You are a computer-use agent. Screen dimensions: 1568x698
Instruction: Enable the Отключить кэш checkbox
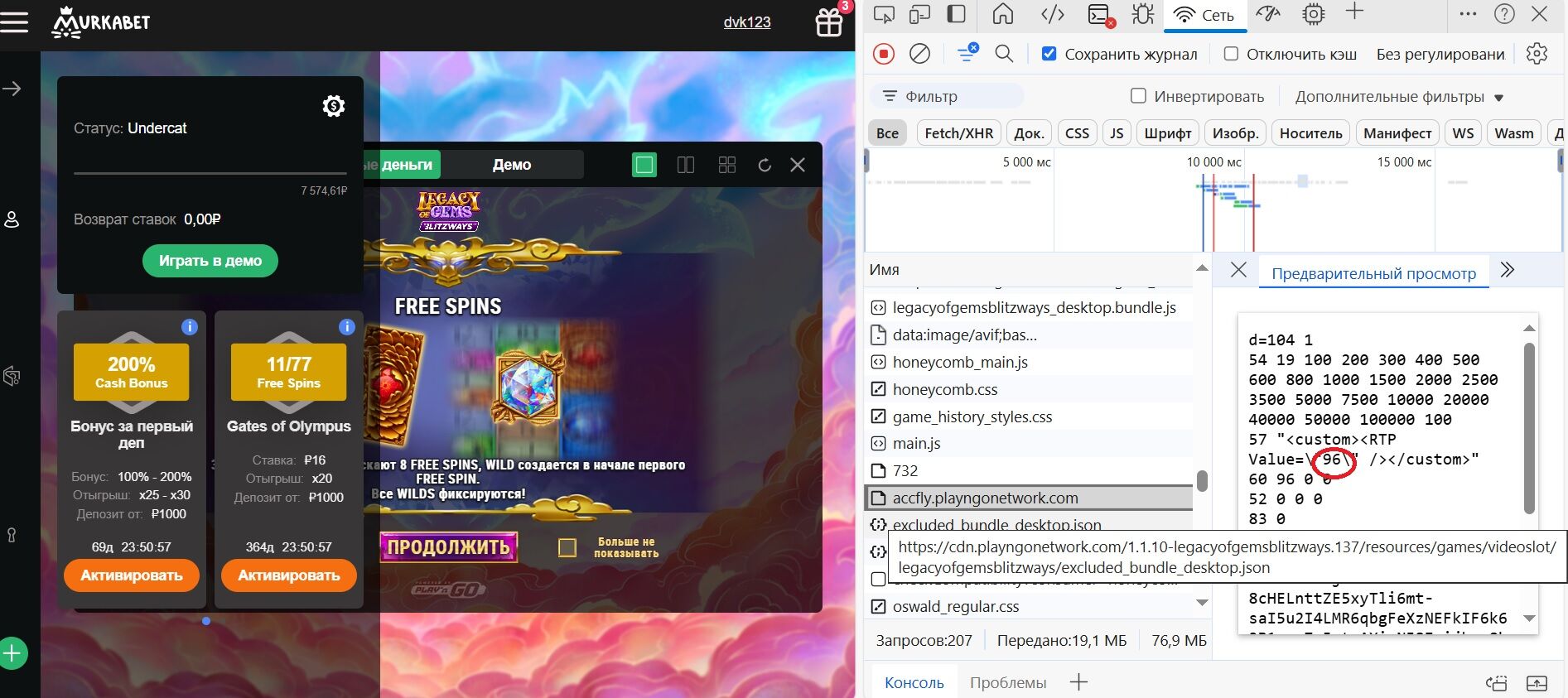[x=1231, y=54]
